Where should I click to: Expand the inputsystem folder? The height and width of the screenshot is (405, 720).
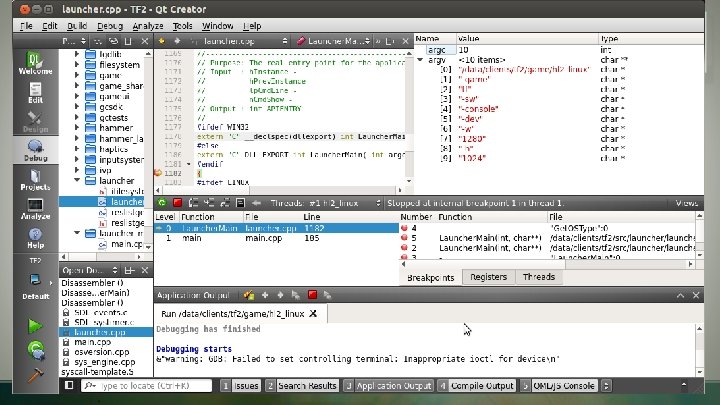pyautogui.click(x=77, y=159)
